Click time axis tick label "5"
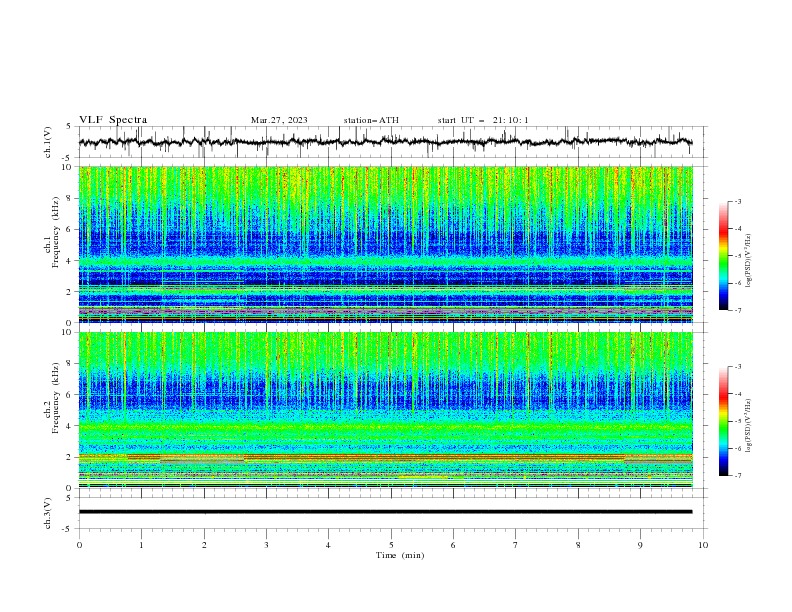This screenshot has width=792, height=612. pyautogui.click(x=391, y=545)
